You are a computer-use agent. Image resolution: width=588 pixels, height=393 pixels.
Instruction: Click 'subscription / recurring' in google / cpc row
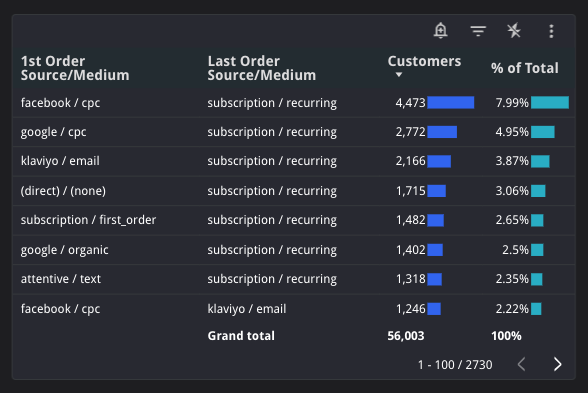272,132
